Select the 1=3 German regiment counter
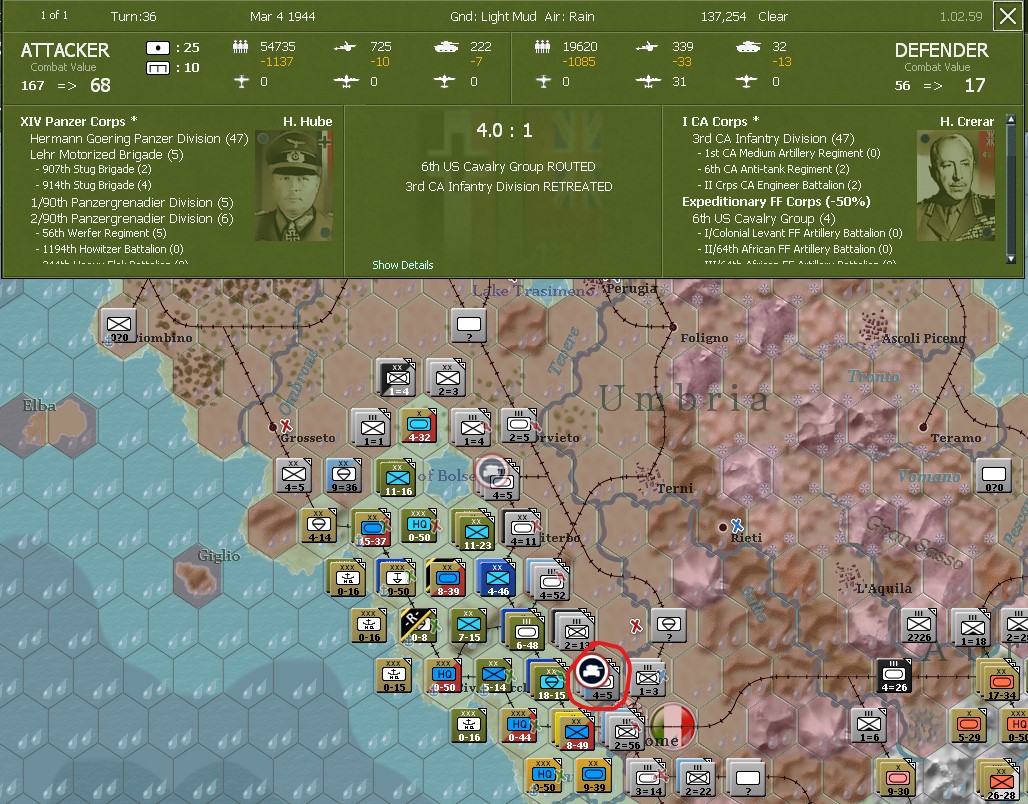Image resolution: width=1028 pixels, height=804 pixels. 648,678
